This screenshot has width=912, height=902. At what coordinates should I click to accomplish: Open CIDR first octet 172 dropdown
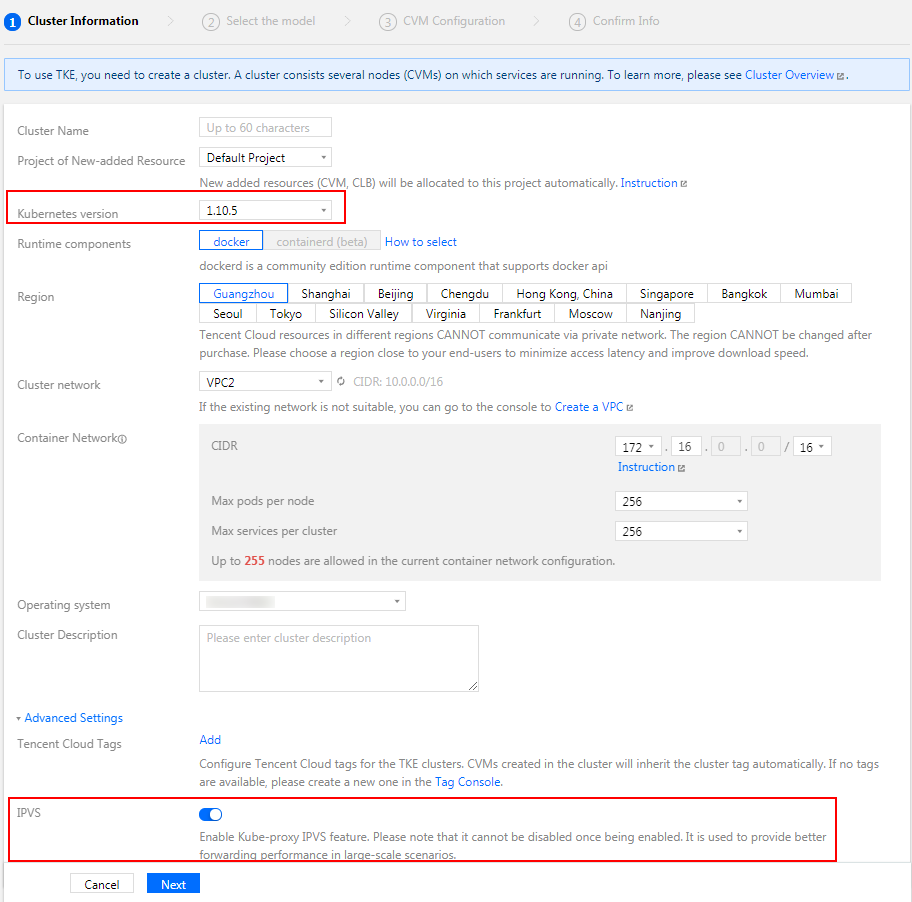[638, 447]
